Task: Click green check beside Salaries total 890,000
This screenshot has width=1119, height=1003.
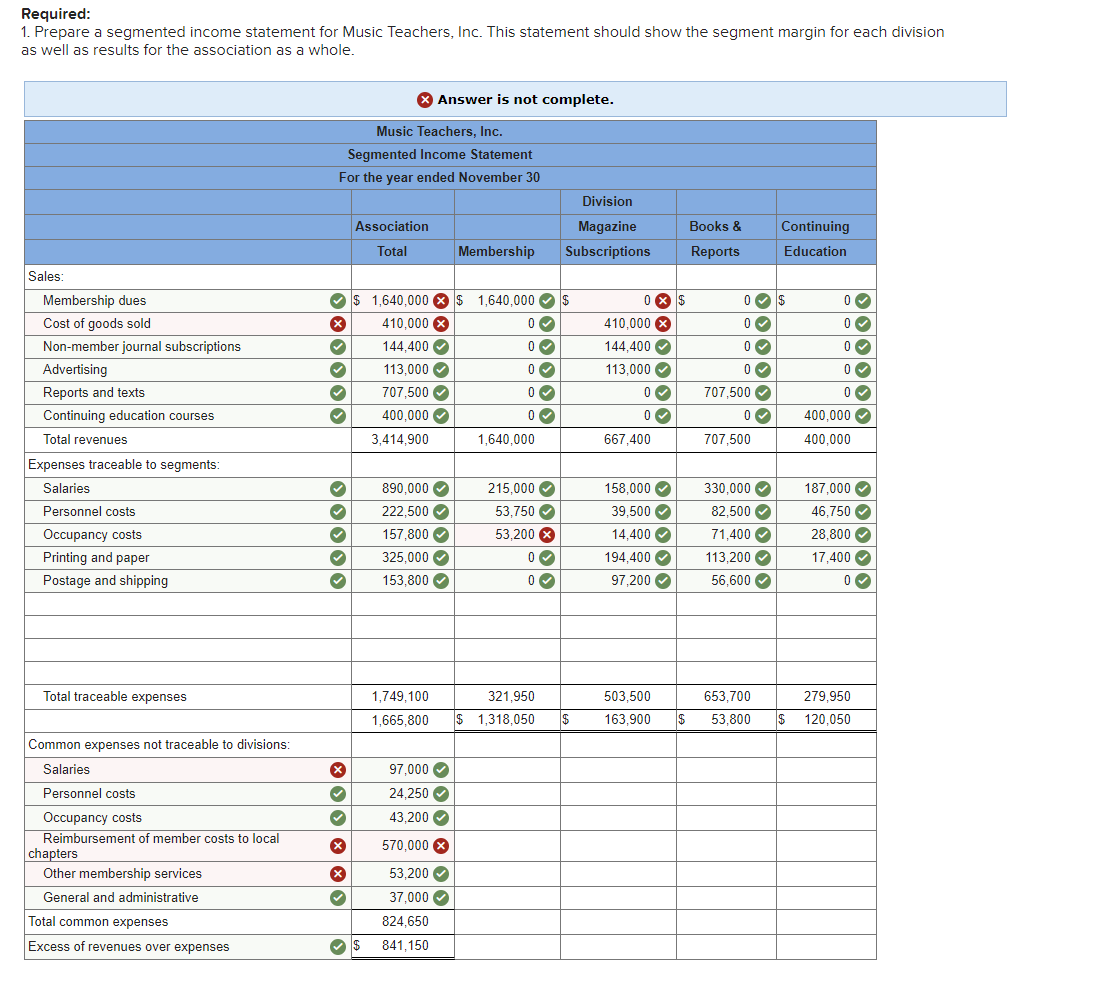Action: (441, 488)
